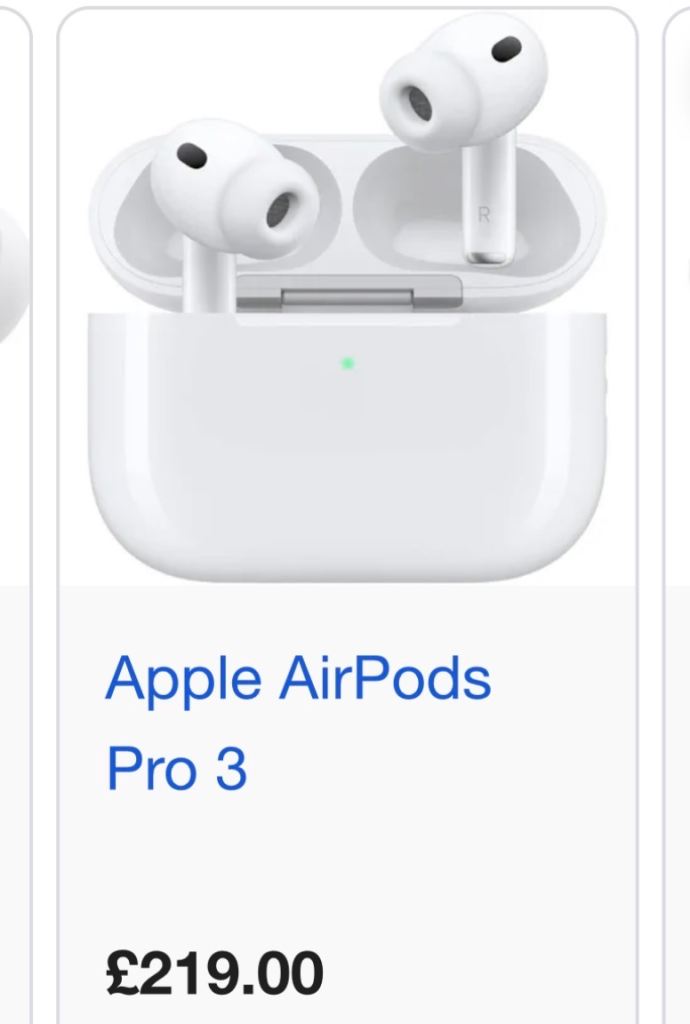Click the "Apple AirPods" line of the title
This screenshot has height=1024, width=690.
click(298, 678)
